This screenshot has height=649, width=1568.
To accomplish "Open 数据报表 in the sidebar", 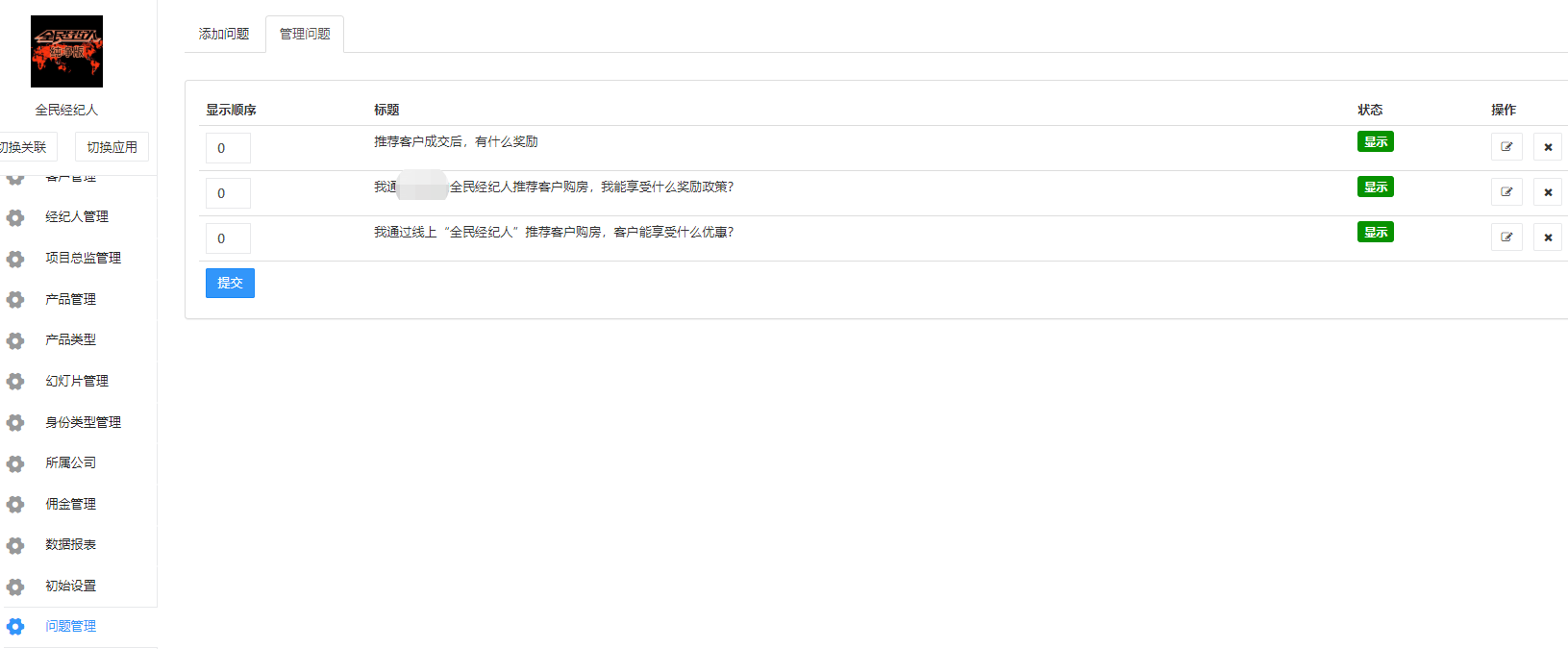I will pos(70,544).
